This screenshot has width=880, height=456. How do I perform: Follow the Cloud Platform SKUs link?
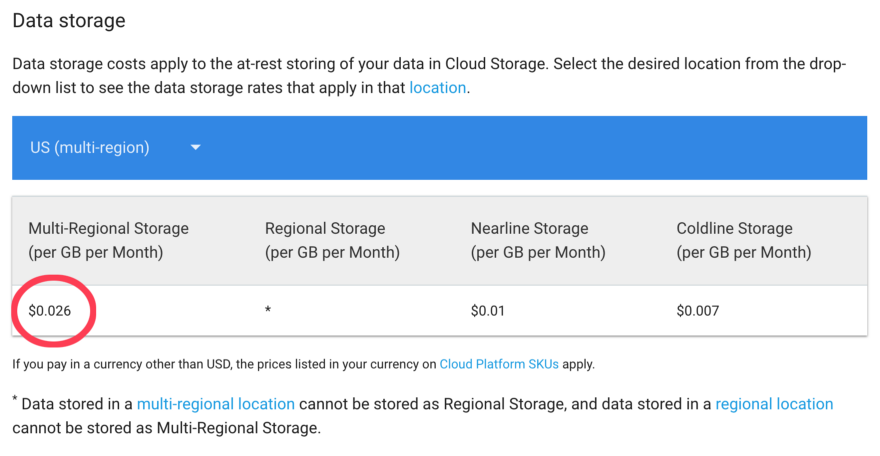click(x=498, y=364)
